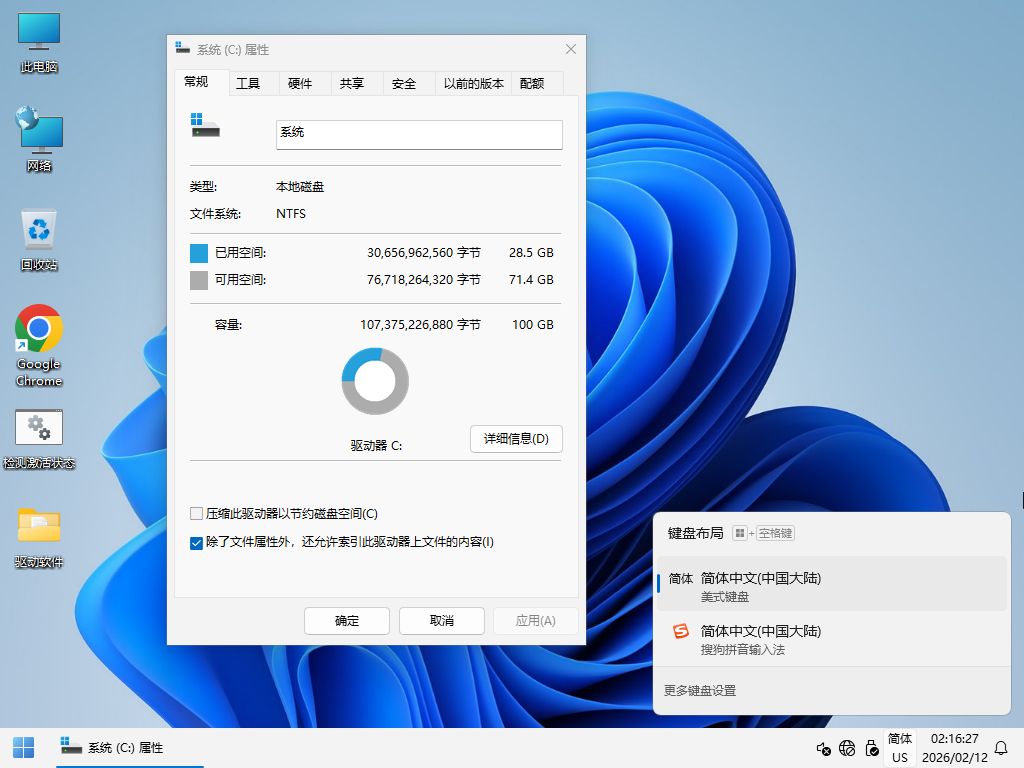
Task: Switch to the 工具 tab
Action: 248,84
